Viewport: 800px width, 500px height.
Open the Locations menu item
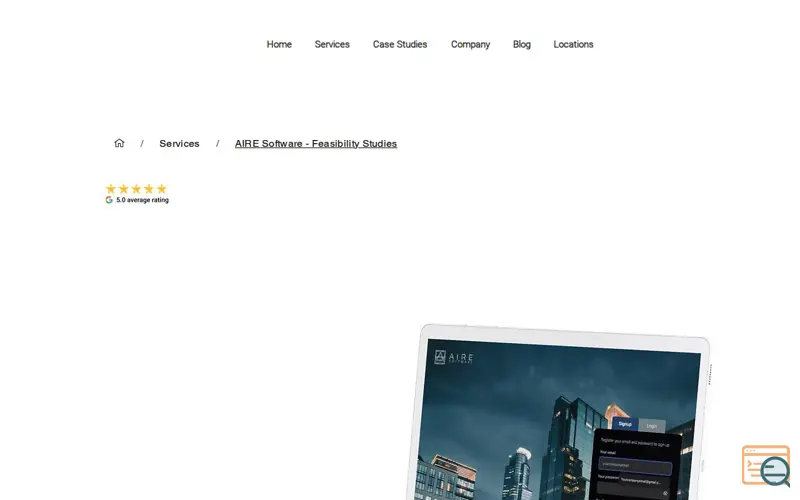pos(573,44)
